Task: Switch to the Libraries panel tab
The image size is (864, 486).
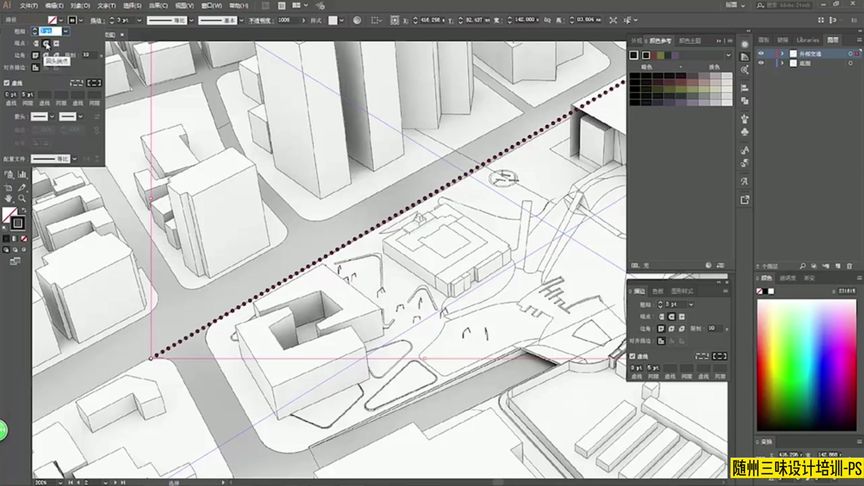Action: pos(808,40)
